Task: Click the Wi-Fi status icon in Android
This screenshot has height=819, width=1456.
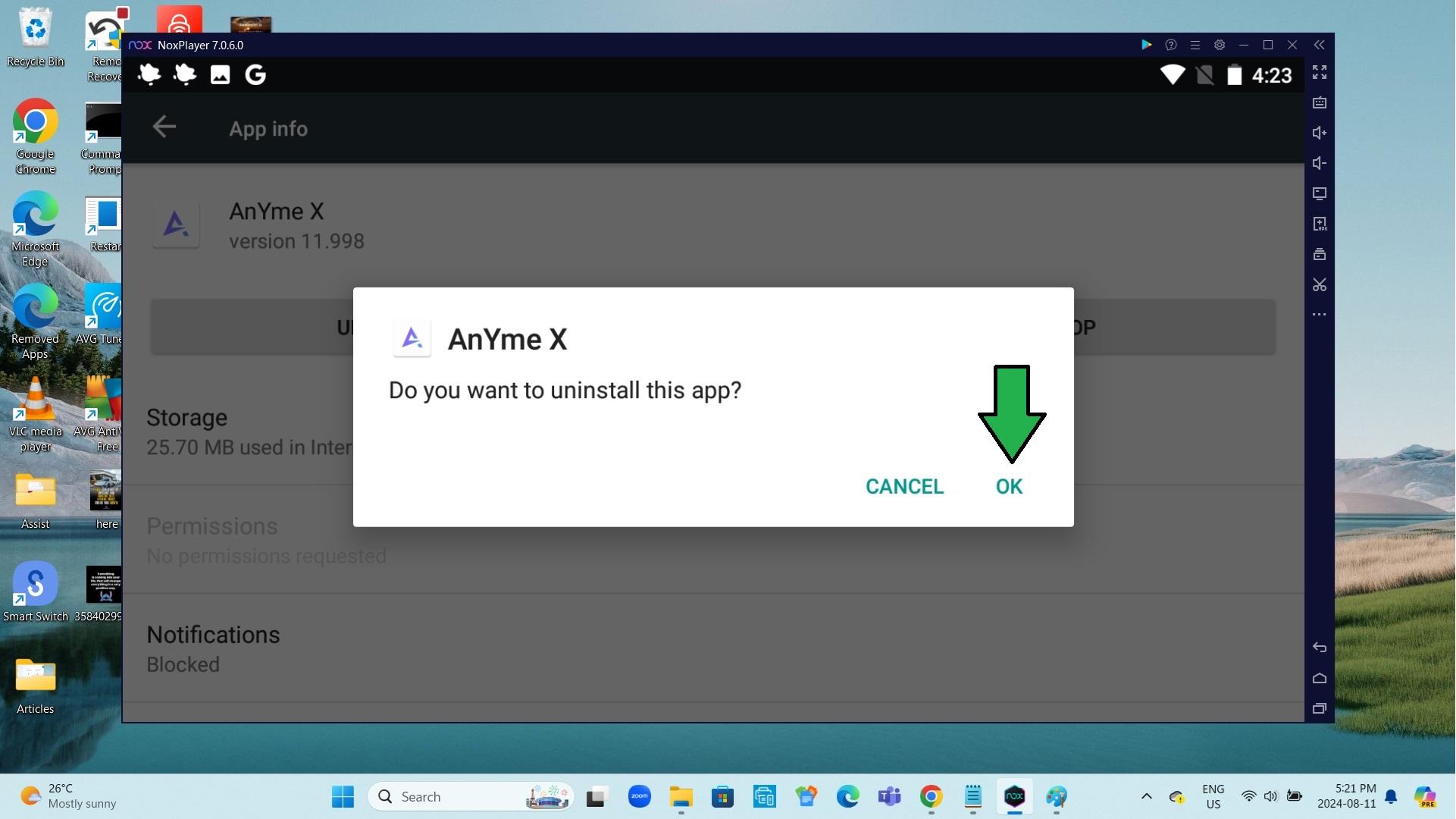Action: click(x=1172, y=74)
